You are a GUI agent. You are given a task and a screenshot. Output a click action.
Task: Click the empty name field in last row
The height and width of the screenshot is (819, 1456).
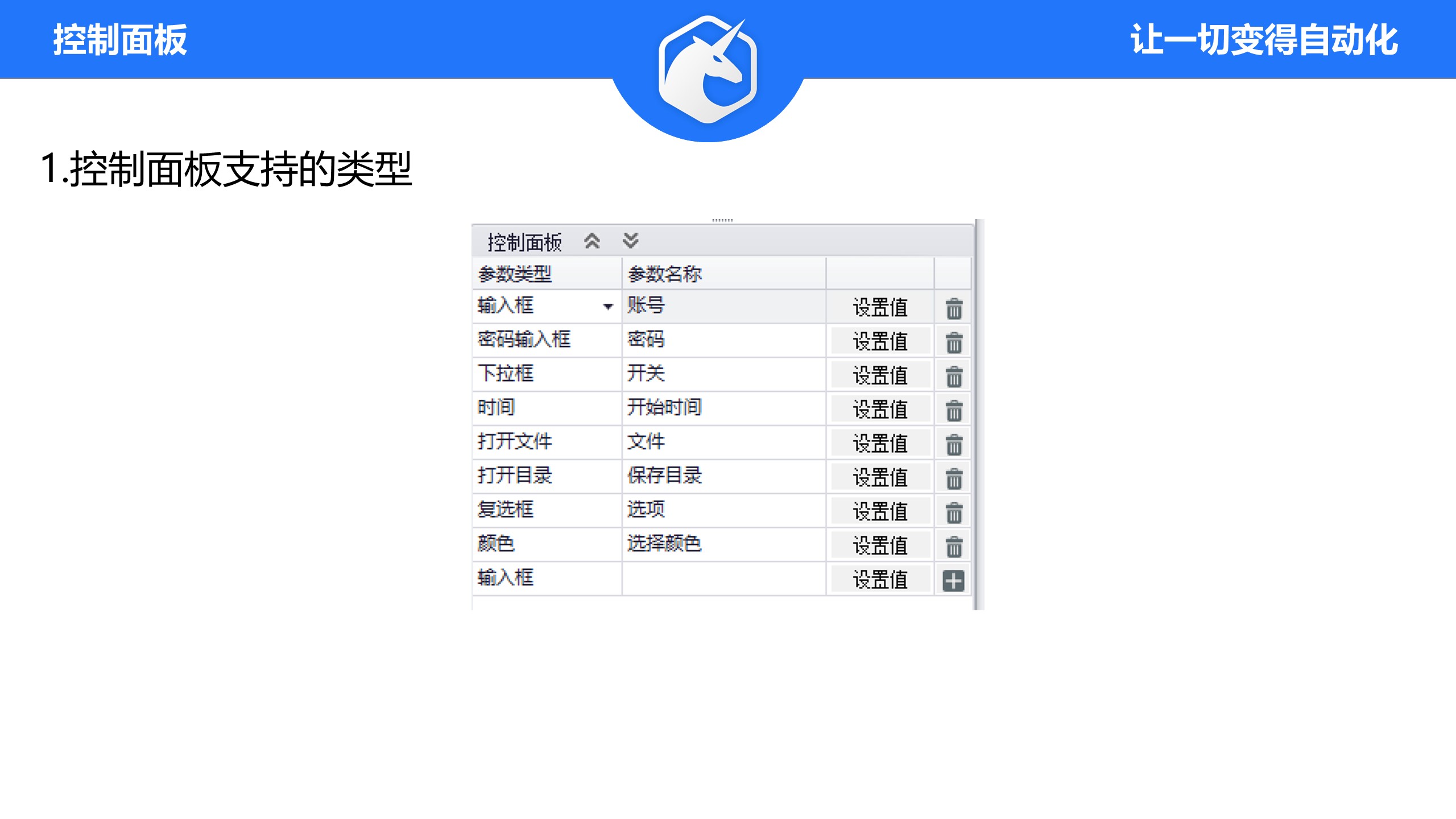723,579
